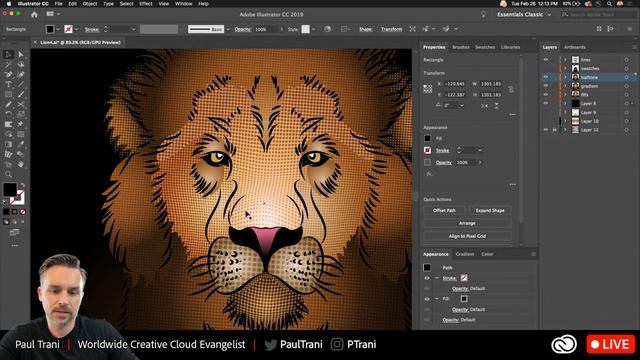Click the Flip Vertical icon in Transform
Viewport: 640px width, 360px height.
click(496, 105)
